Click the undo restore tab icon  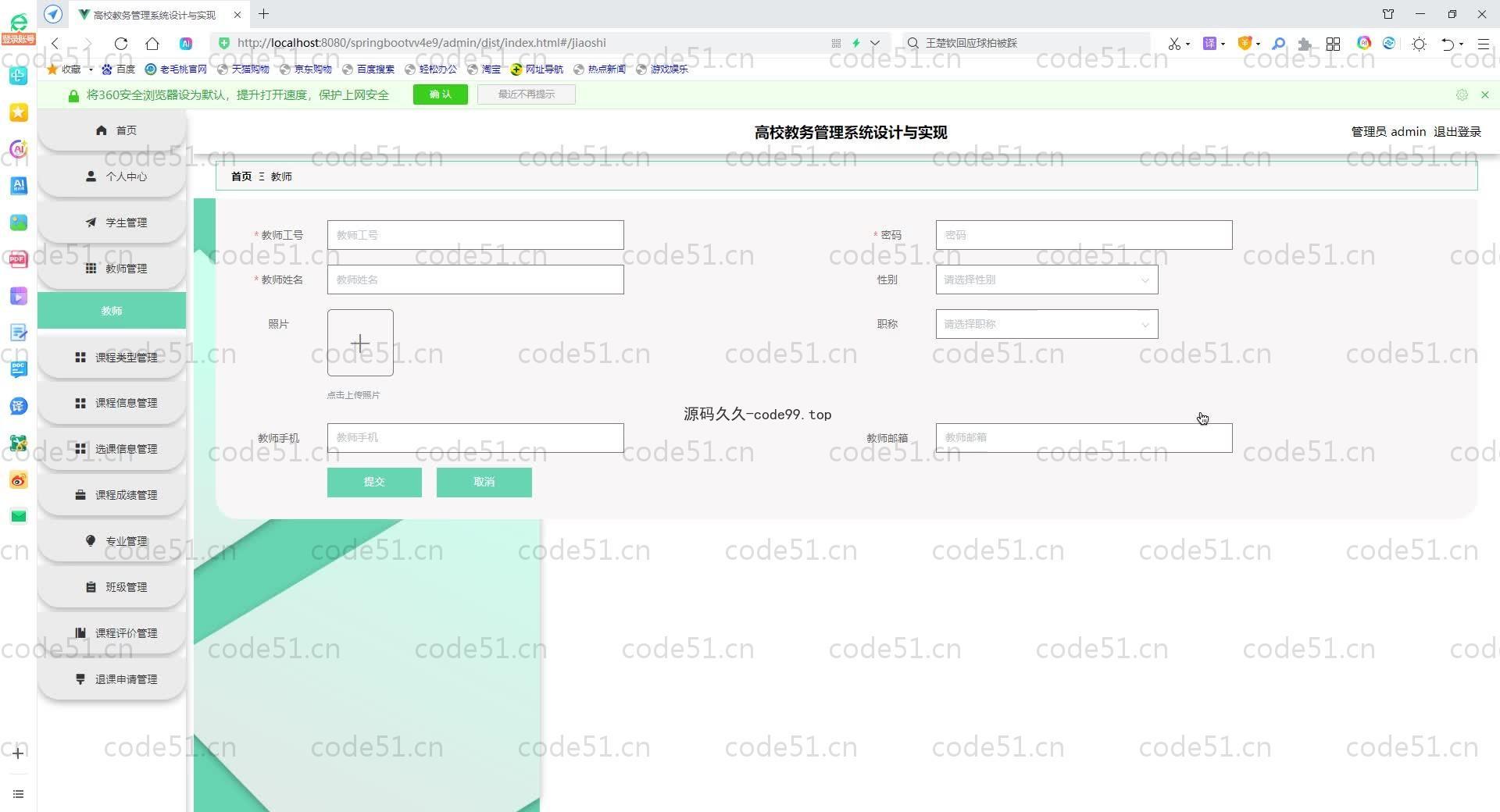coord(1448,44)
